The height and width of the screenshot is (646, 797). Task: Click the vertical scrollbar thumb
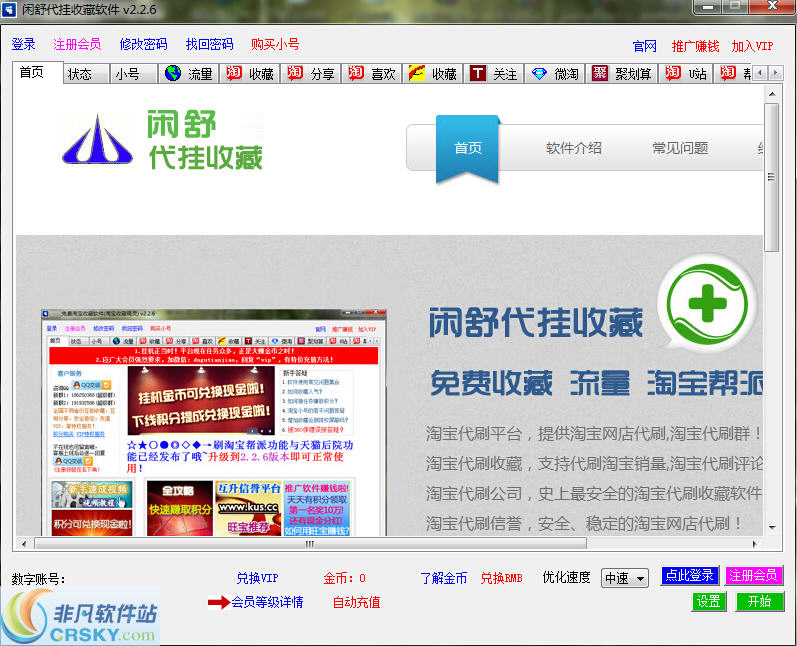[772, 177]
